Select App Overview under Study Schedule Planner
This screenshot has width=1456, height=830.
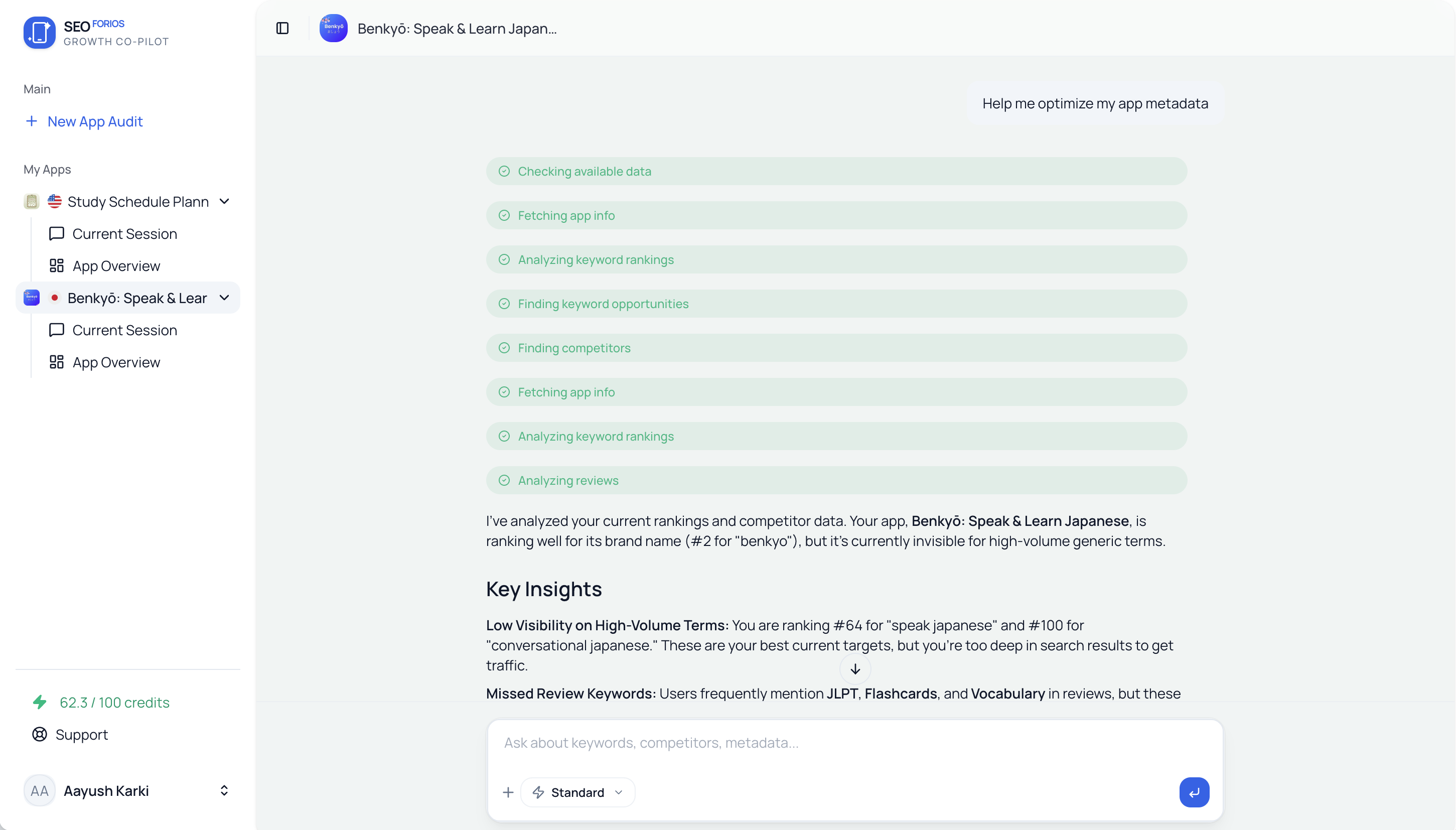(116, 265)
